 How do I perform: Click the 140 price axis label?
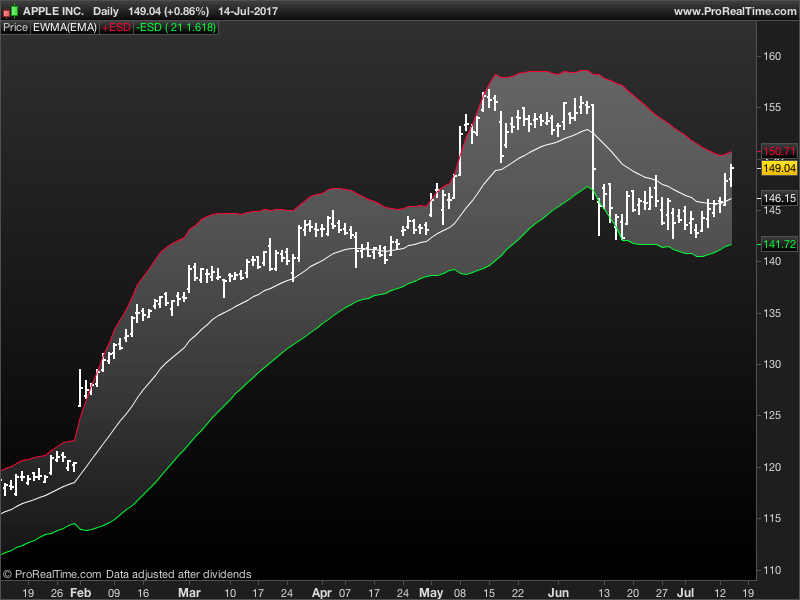tap(772, 261)
